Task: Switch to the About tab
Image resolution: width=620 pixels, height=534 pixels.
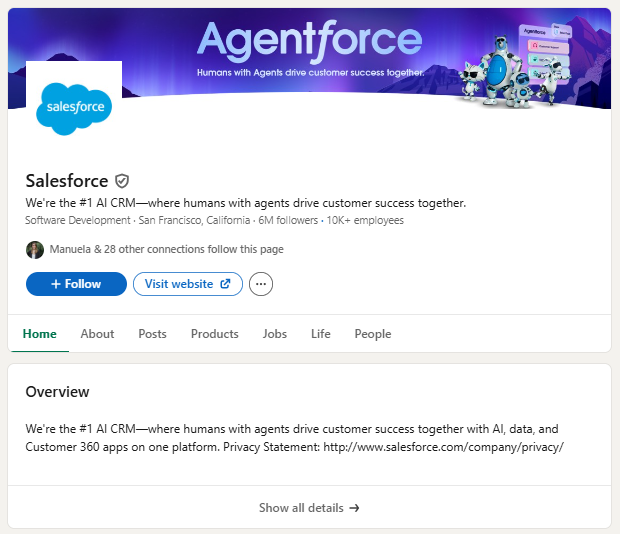Action: tap(97, 334)
